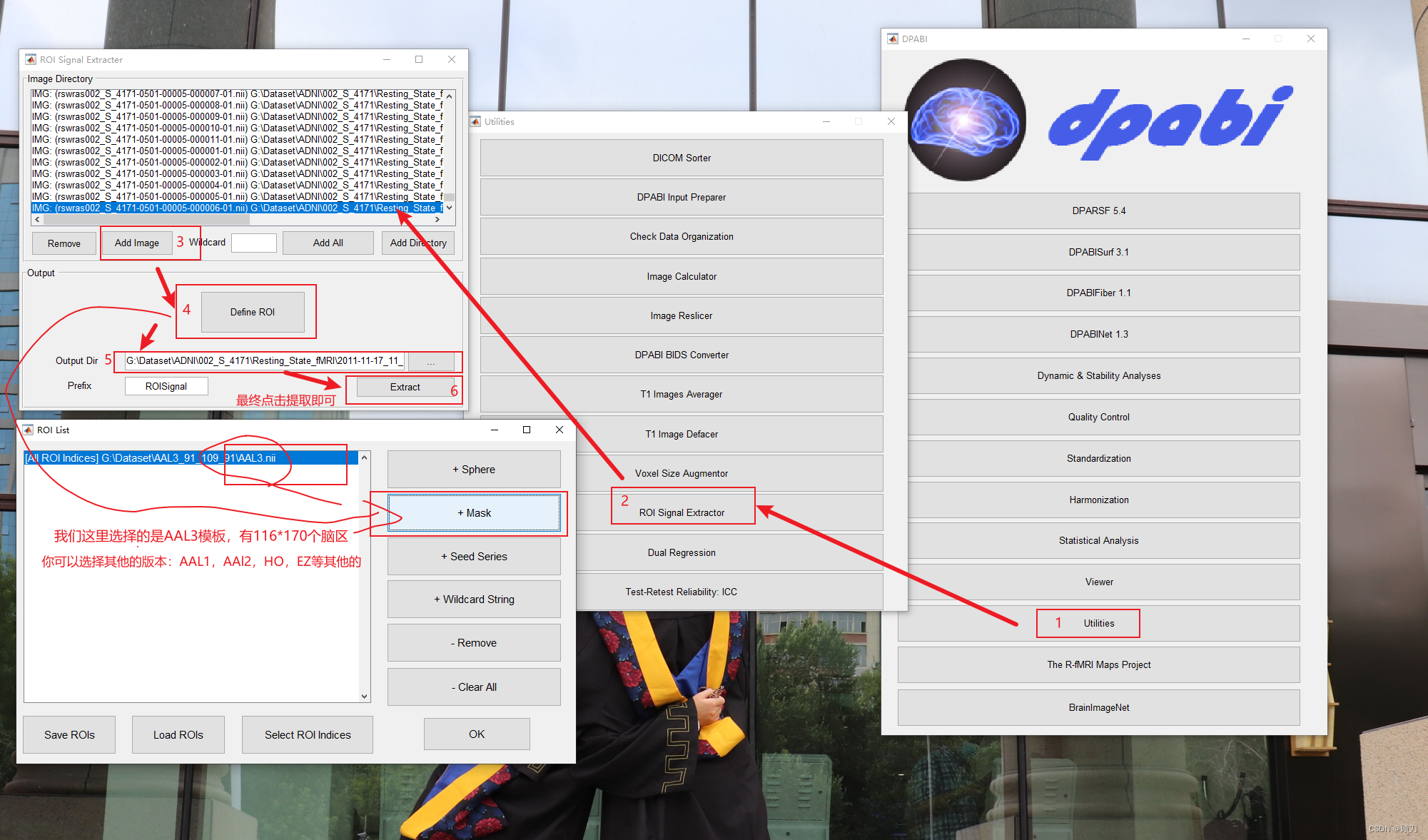Open Dual Regression utility
1428x840 pixels.
pos(682,552)
